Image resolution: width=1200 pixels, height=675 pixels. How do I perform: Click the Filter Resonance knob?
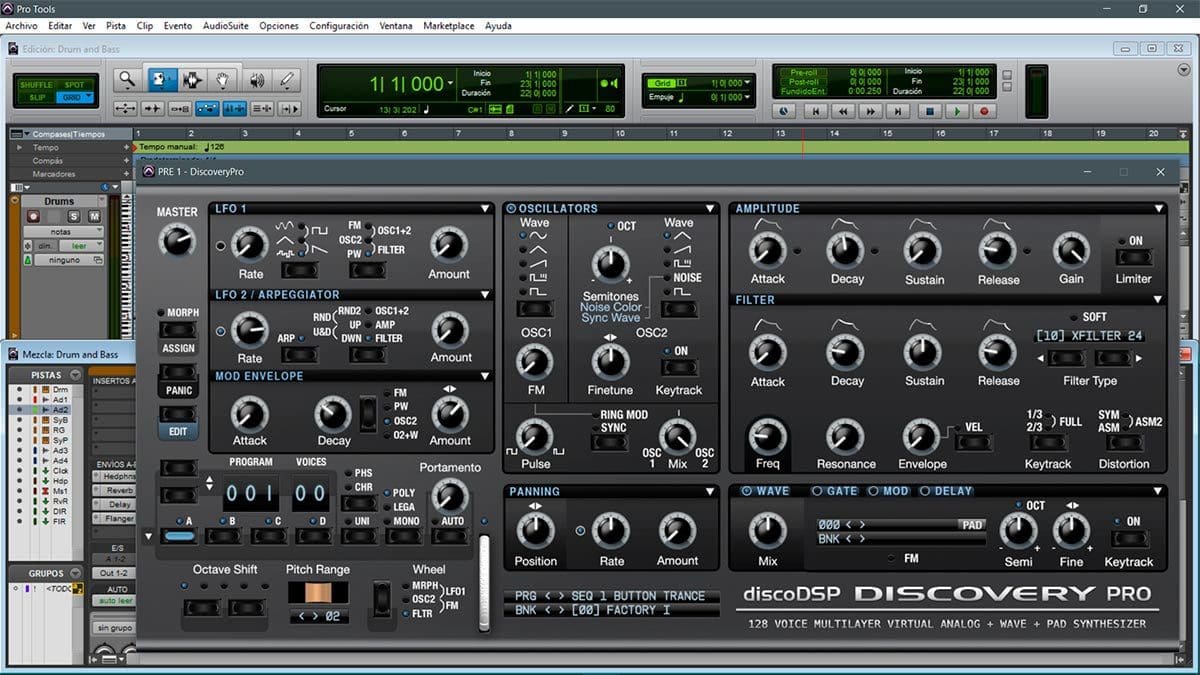[x=845, y=436]
